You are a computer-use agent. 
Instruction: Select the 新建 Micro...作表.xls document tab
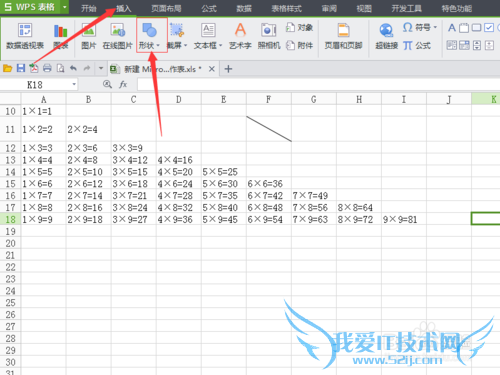(x=163, y=69)
